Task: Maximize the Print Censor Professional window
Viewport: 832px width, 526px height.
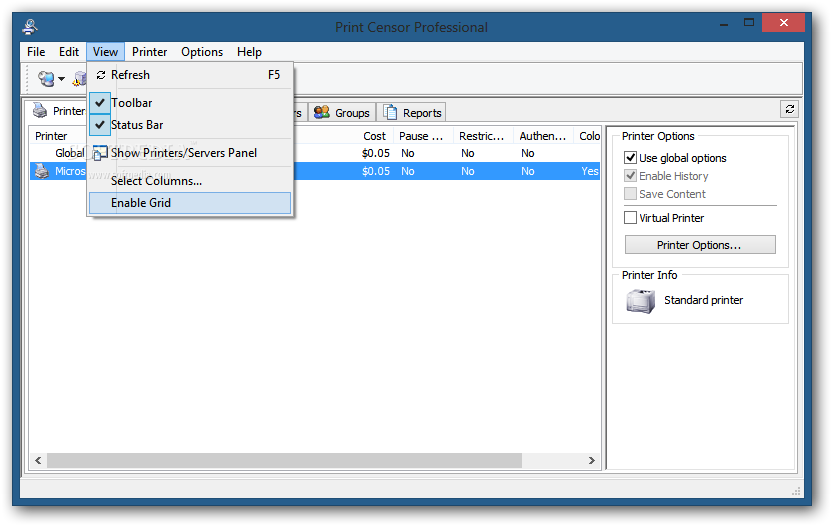Action: 749,23
